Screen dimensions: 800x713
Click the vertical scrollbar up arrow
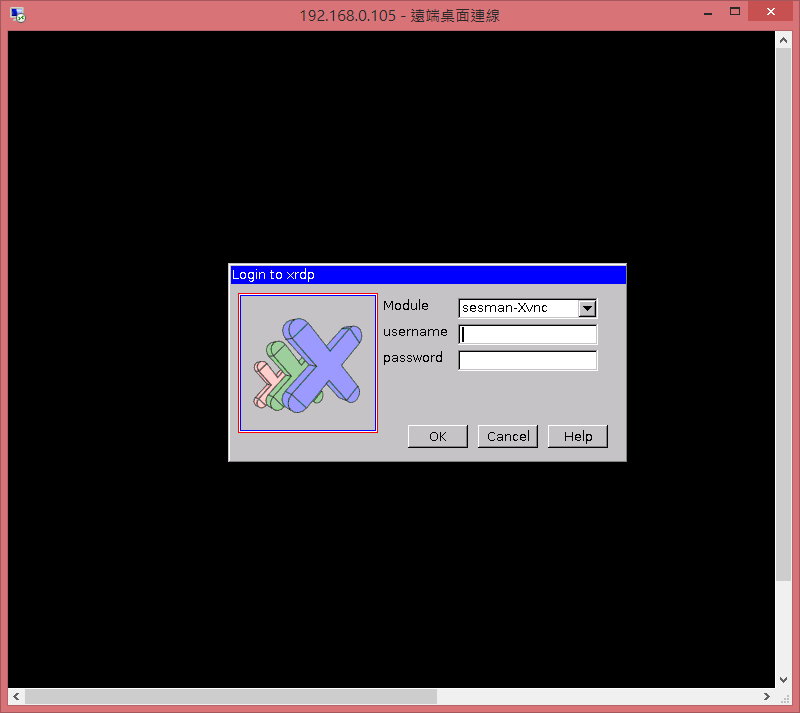coord(783,40)
